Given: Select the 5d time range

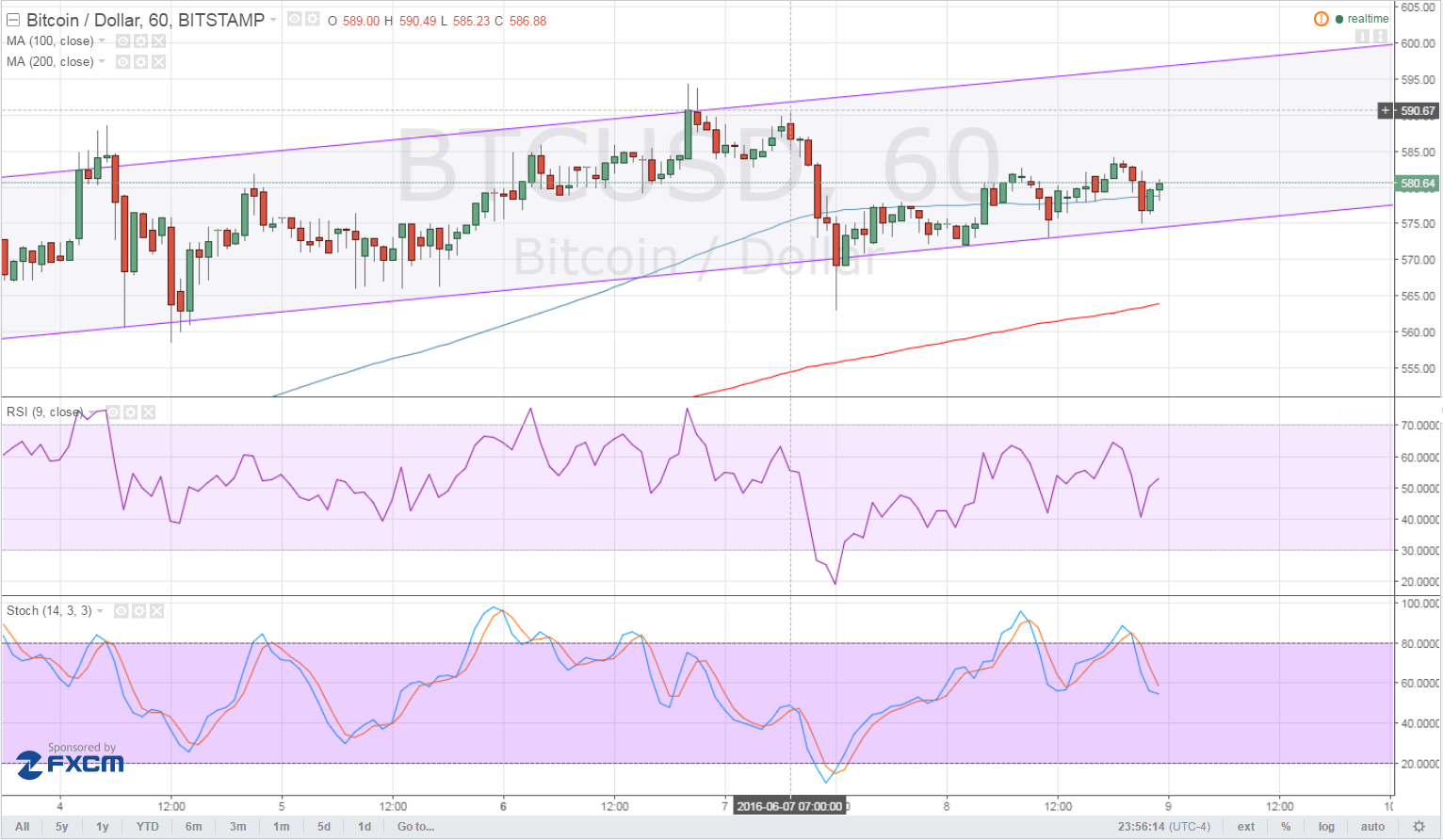Looking at the screenshot, I should (324, 827).
